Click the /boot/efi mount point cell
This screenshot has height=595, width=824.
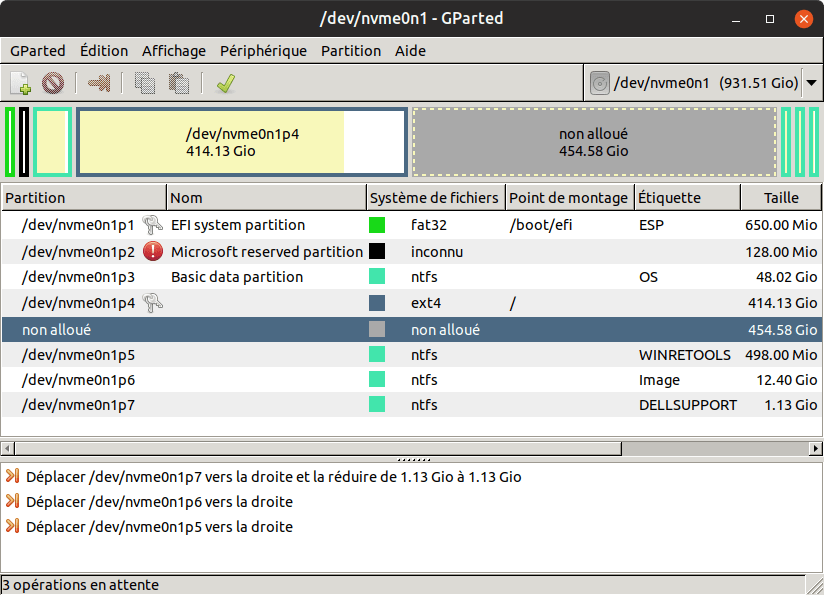(x=541, y=225)
